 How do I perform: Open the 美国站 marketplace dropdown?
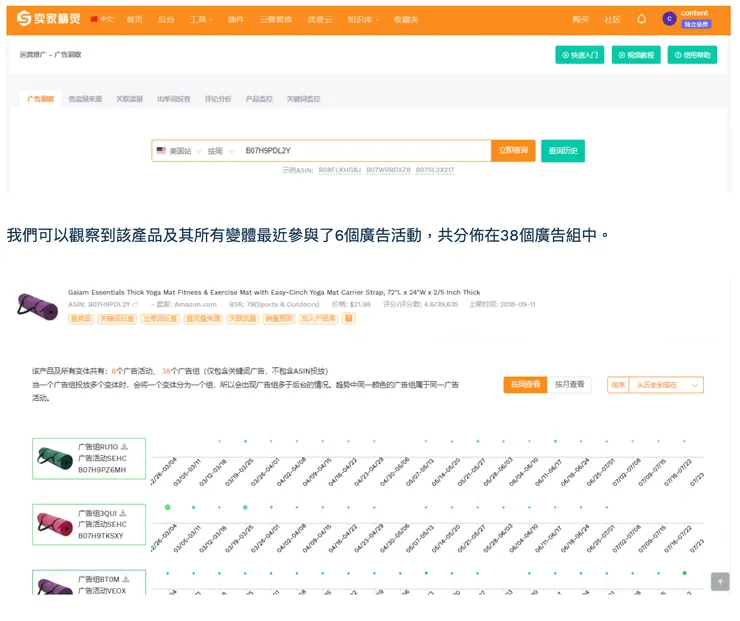(179, 151)
